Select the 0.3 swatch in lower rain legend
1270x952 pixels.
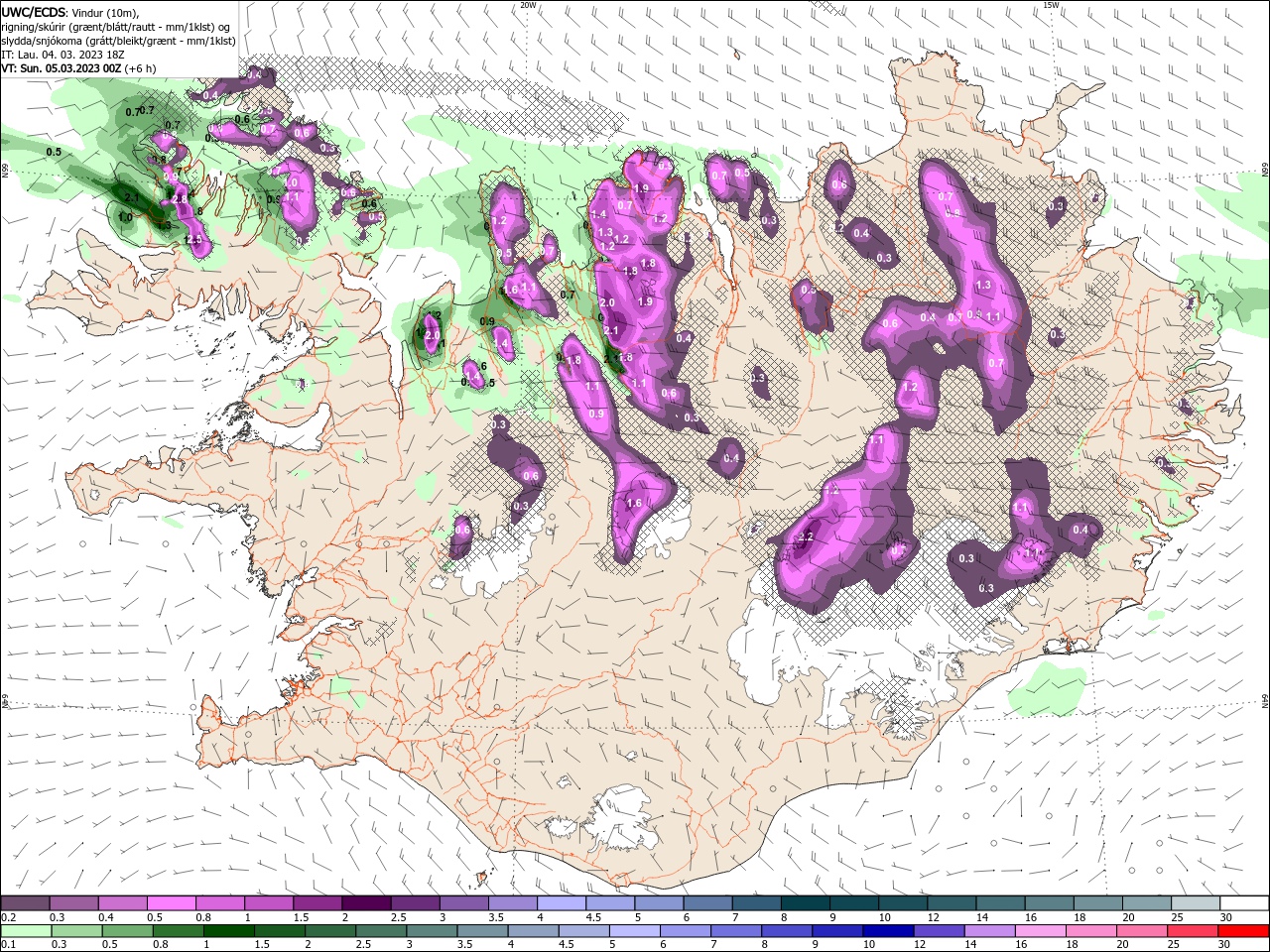[76, 930]
